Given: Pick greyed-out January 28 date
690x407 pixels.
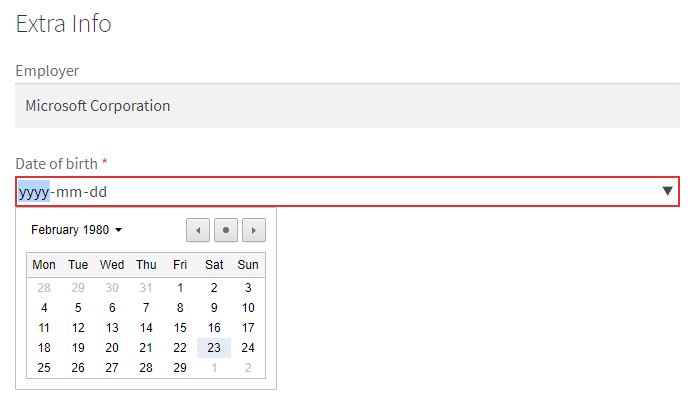Looking at the screenshot, I should click(x=44, y=288).
